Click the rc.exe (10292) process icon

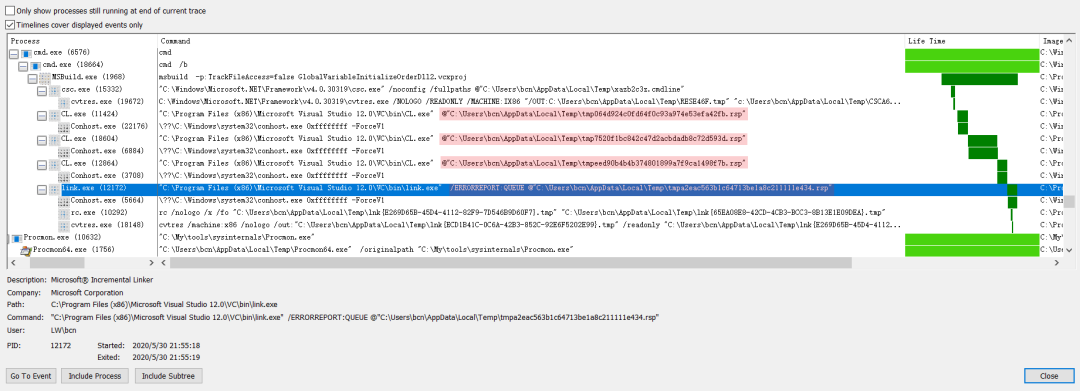[x=64, y=213]
